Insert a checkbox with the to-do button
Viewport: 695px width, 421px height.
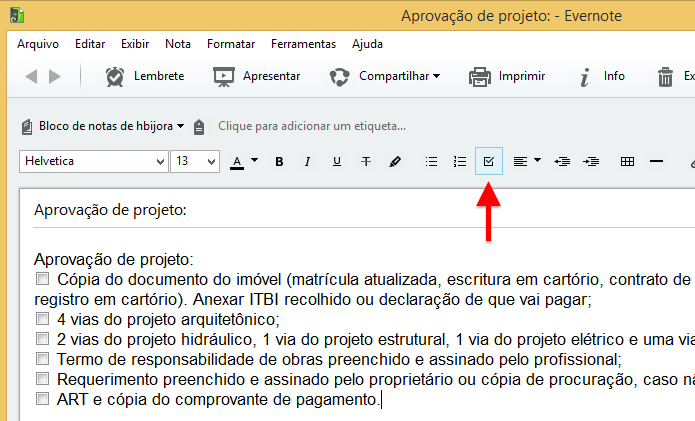point(489,161)
